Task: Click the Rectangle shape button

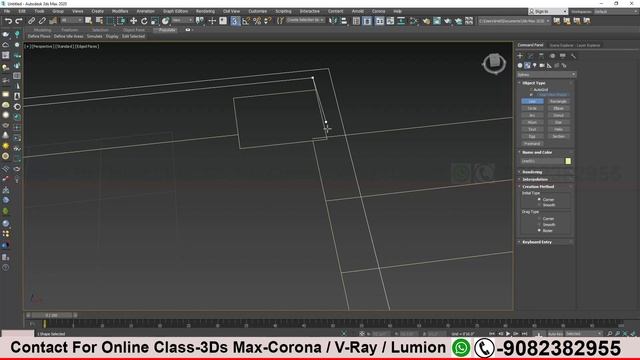Action: click(x=558, y=101)
